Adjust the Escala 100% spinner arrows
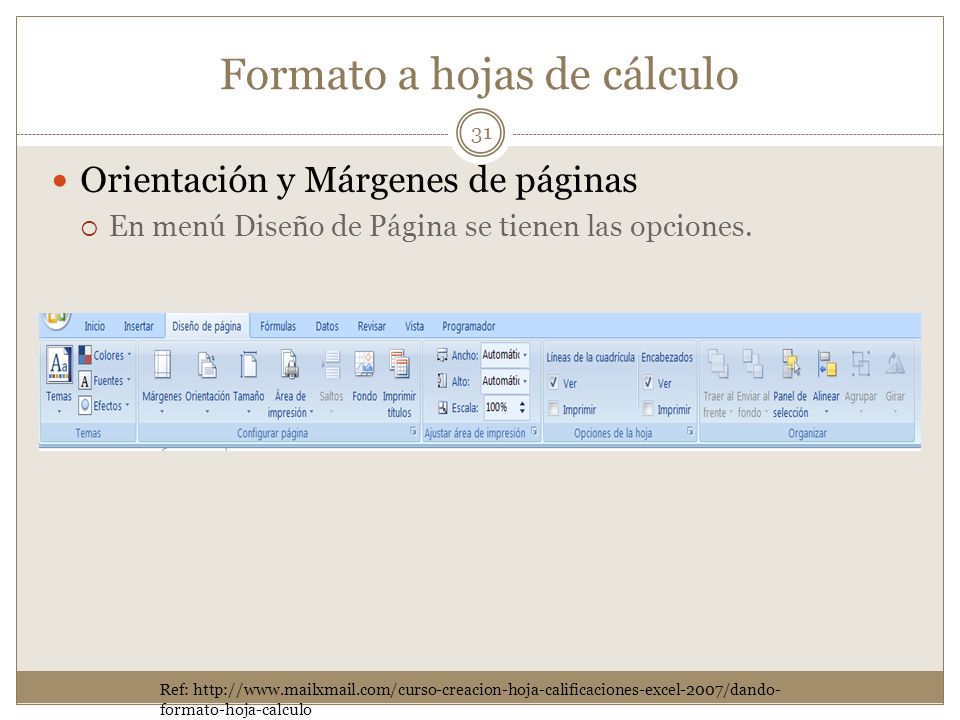The height and width of the screenshot is (720, 960). coord(522,407)
